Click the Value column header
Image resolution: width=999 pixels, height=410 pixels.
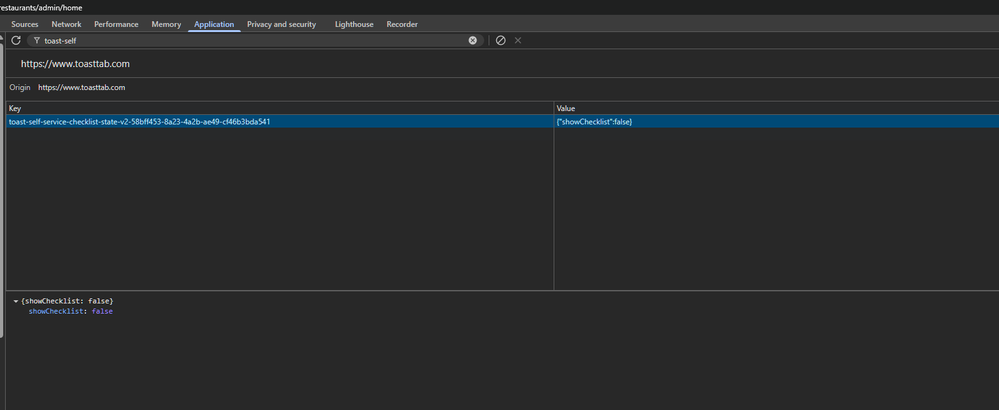point(775,108)
